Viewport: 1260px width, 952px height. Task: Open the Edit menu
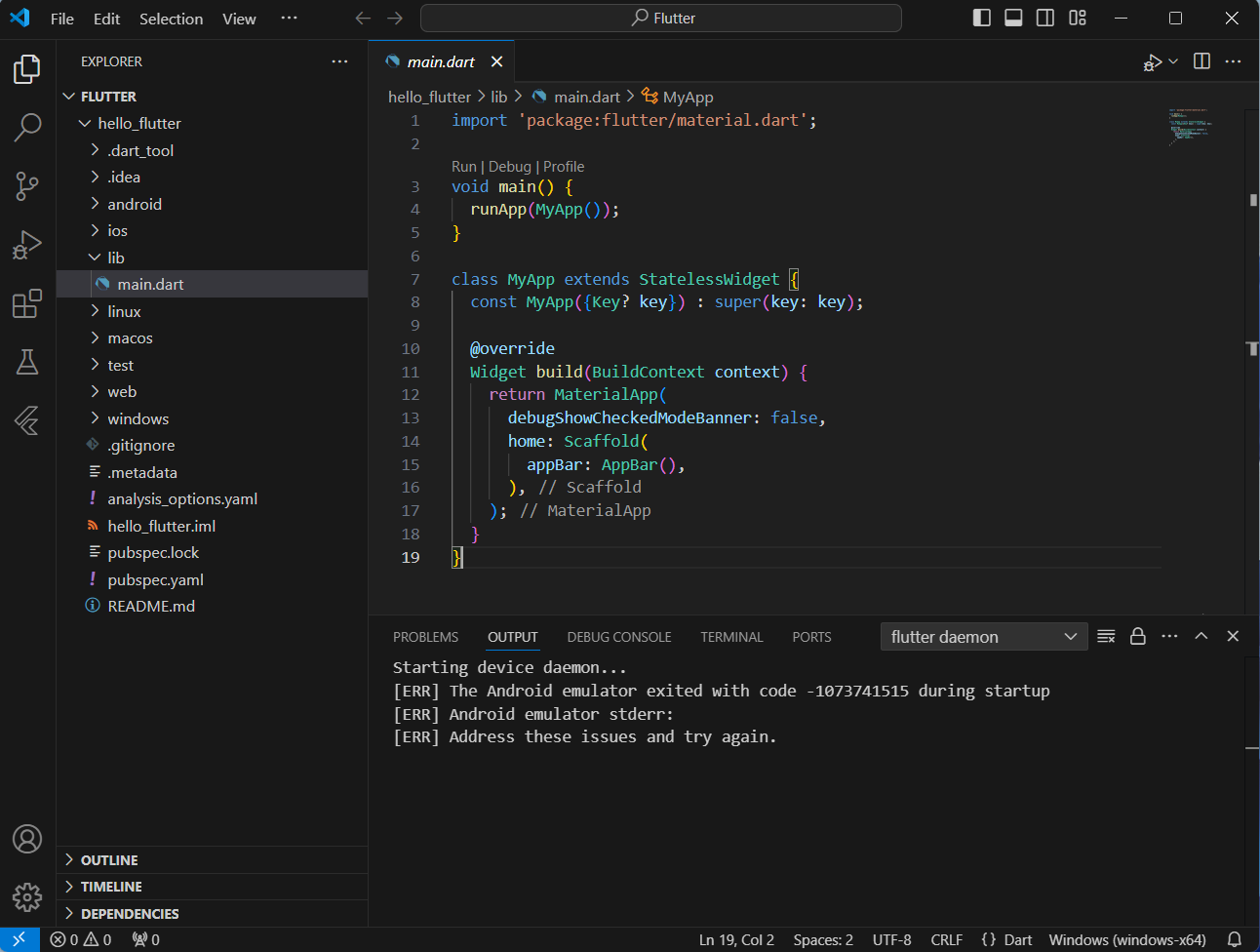107,19
